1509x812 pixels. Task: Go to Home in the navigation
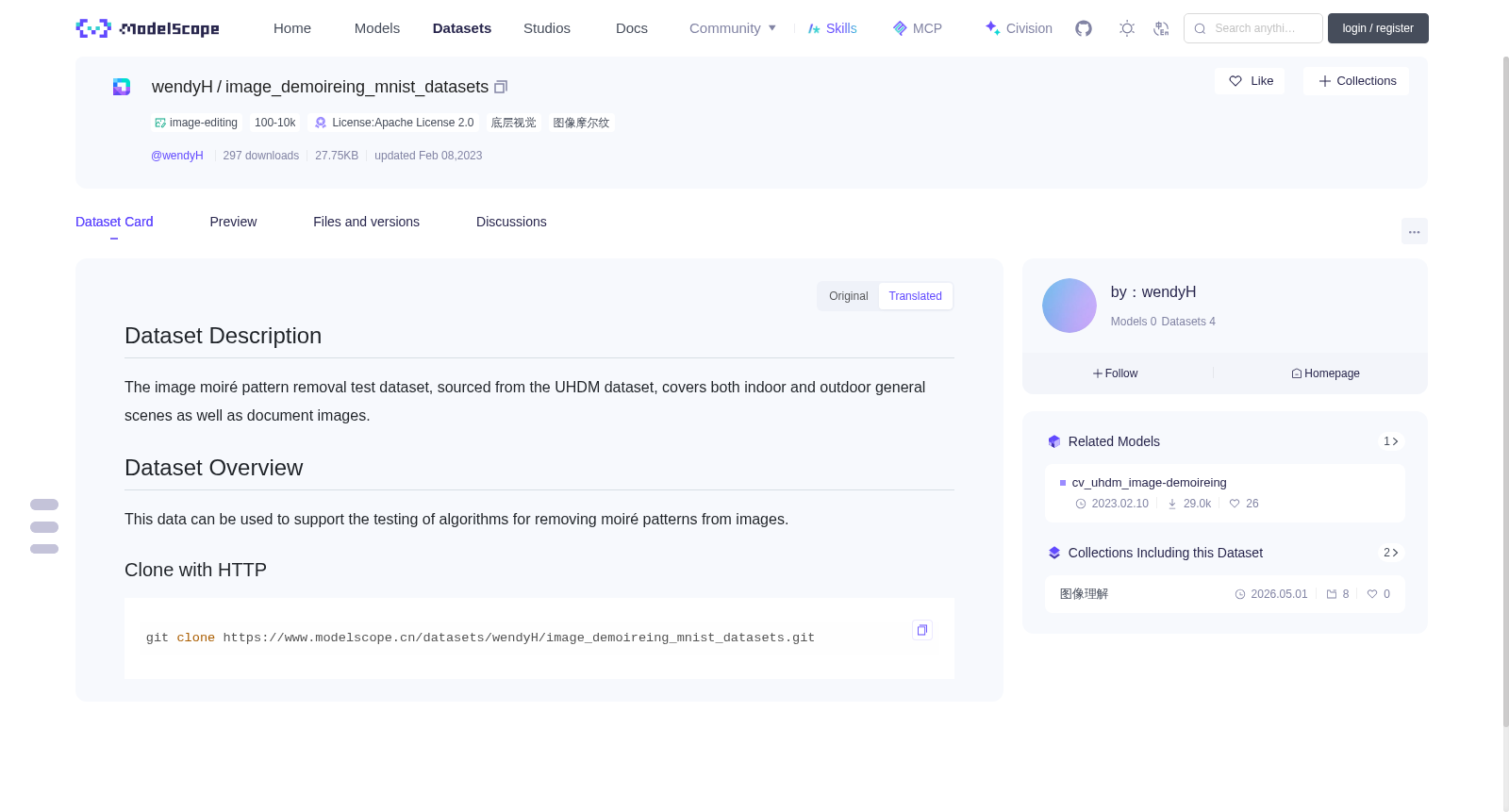292,28
